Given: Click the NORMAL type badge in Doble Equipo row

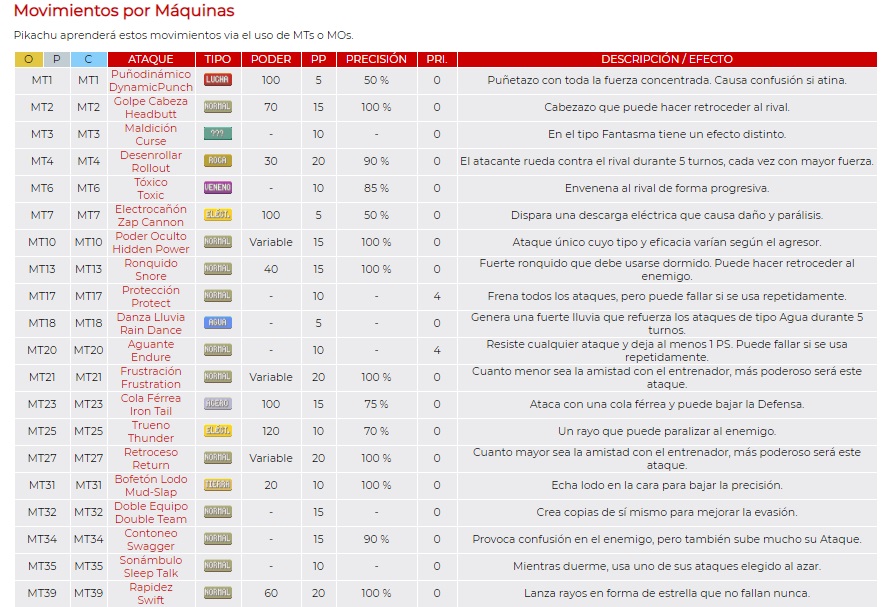Looking at the screenshot, I should pyautogui.click(x=218, y=512).
